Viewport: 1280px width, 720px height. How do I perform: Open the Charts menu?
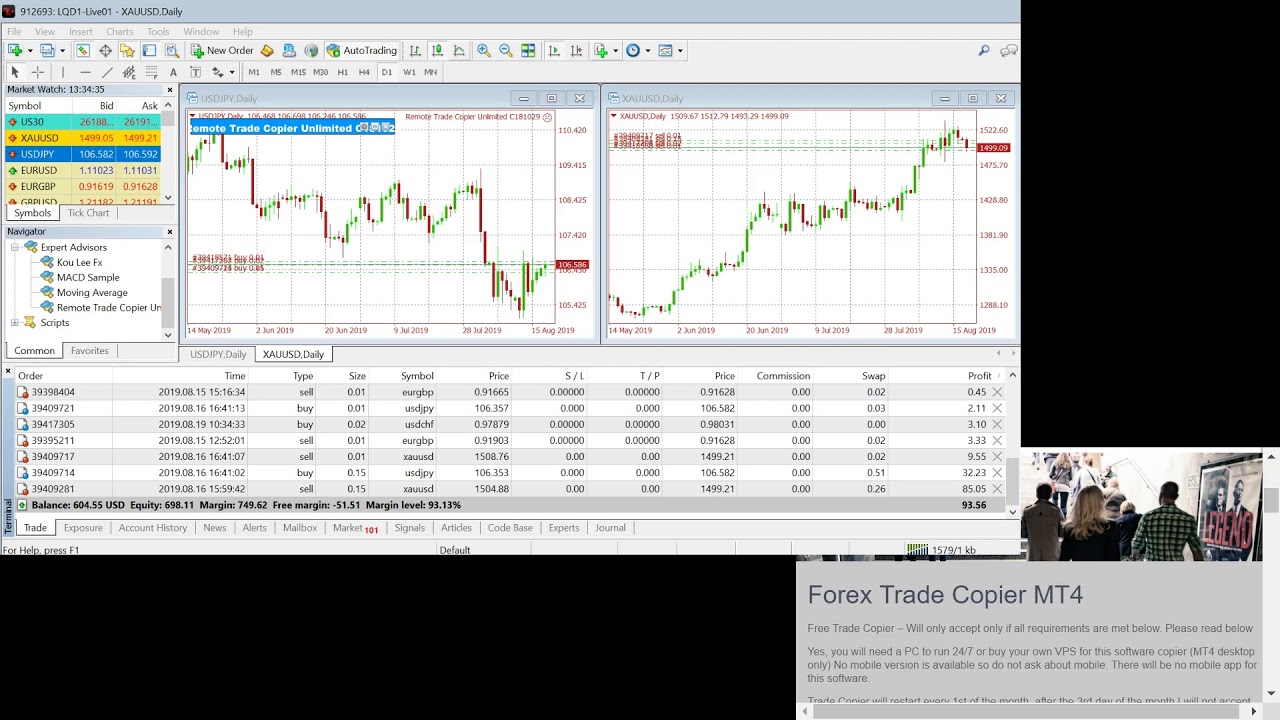click(119, 31)
